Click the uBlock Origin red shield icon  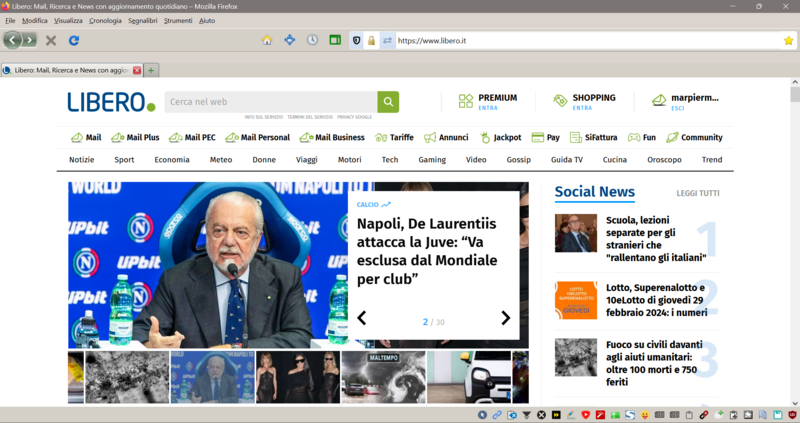tap(792, 415)
